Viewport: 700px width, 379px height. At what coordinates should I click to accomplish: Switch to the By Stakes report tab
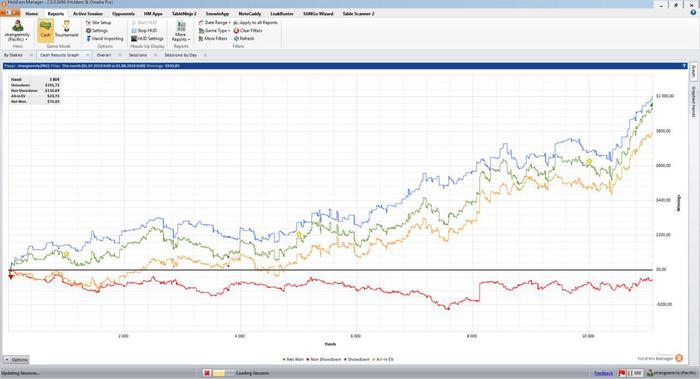click(13, 55)
